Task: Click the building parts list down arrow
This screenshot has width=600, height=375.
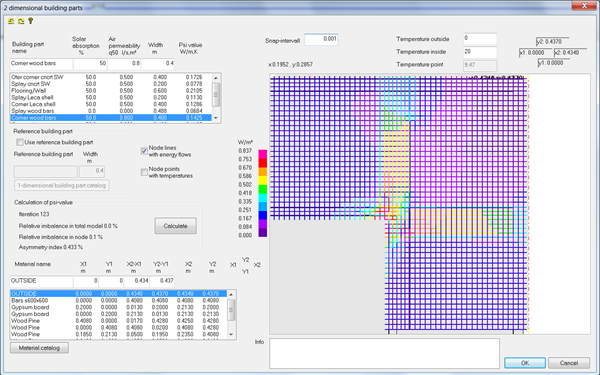Action: [216, 118]
